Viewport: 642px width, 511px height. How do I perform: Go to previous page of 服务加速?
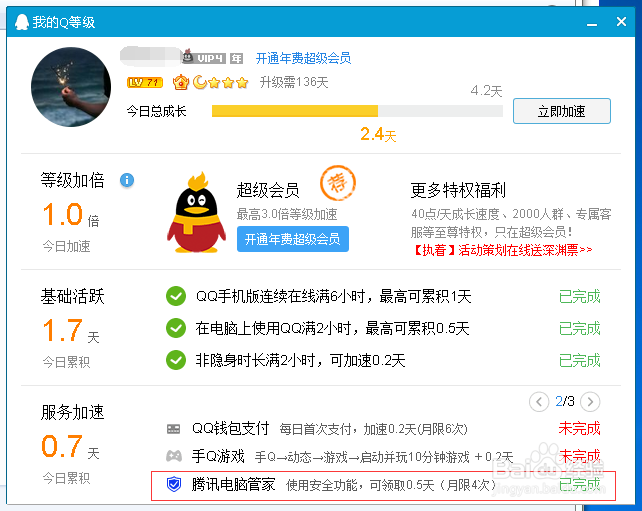point(539,402)
